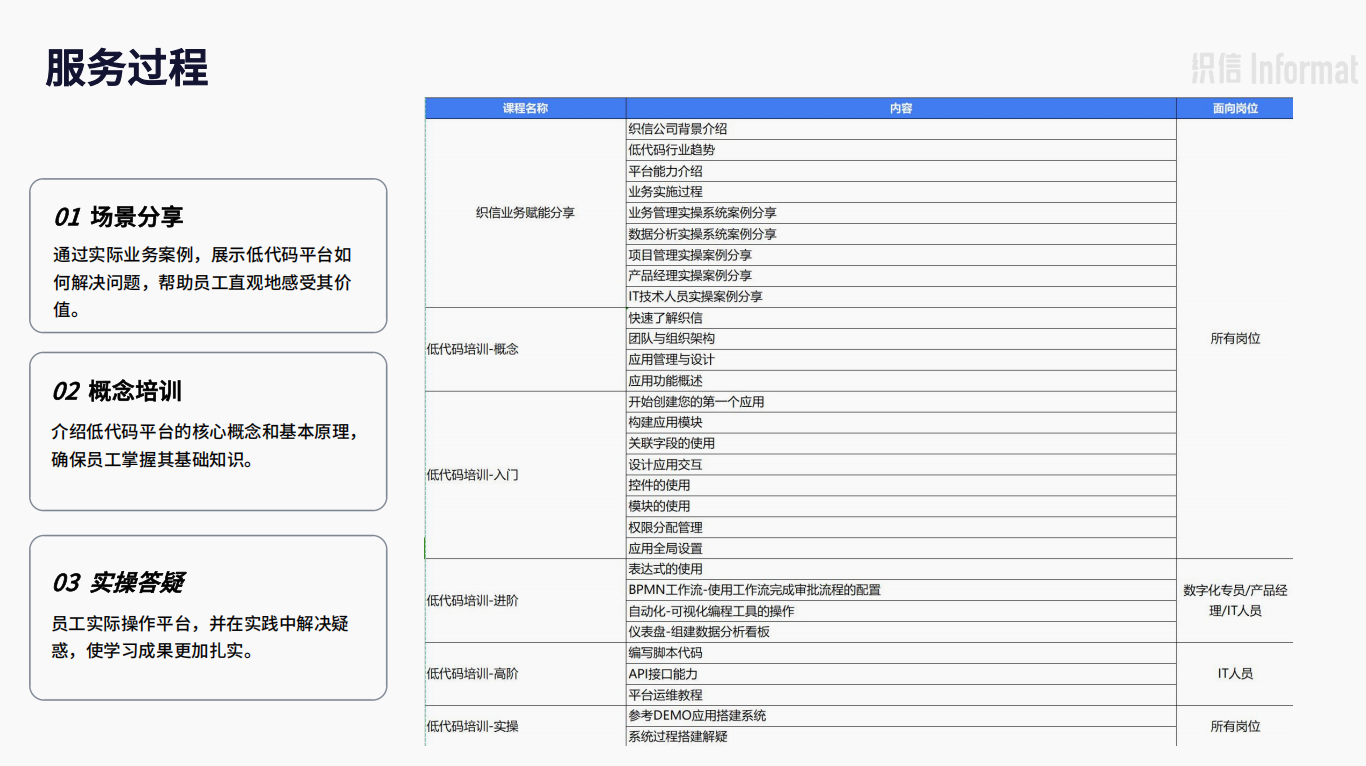Click "数据分析实操系统案例分享" in the table

point(901,234)
